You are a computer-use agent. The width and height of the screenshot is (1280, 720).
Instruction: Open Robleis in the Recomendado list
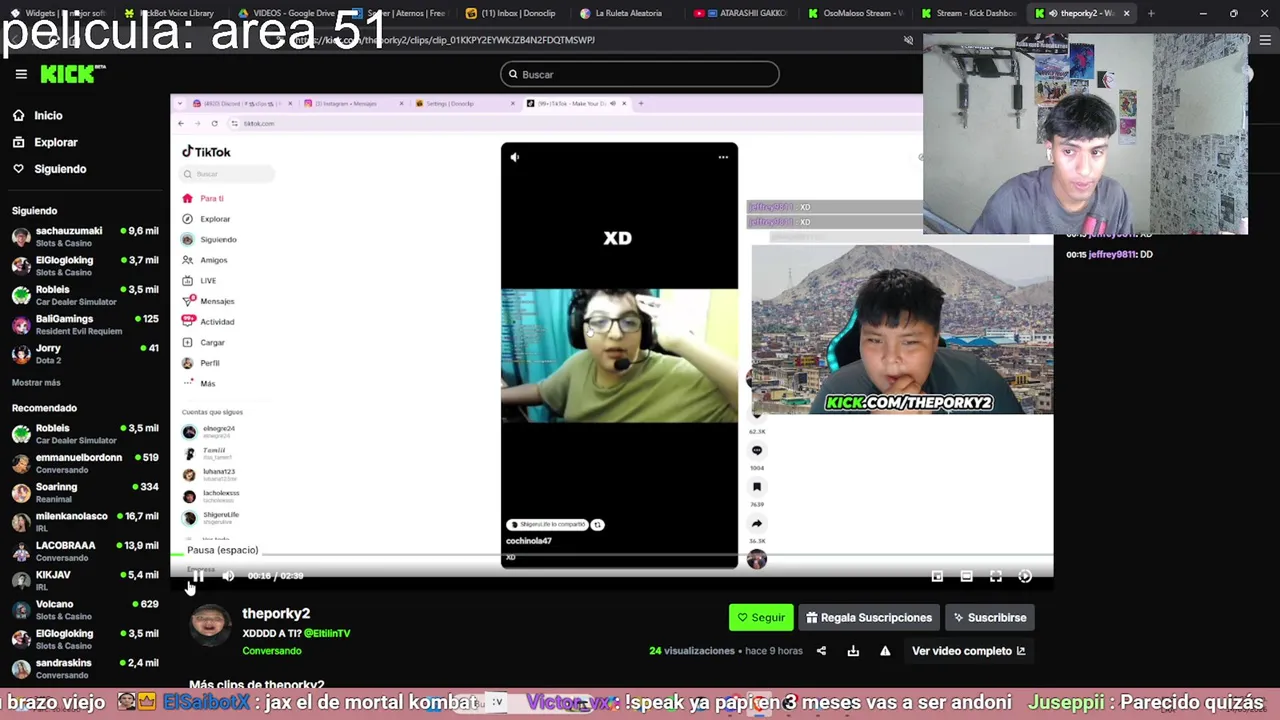pyautogui.click(x=85, y=434)
